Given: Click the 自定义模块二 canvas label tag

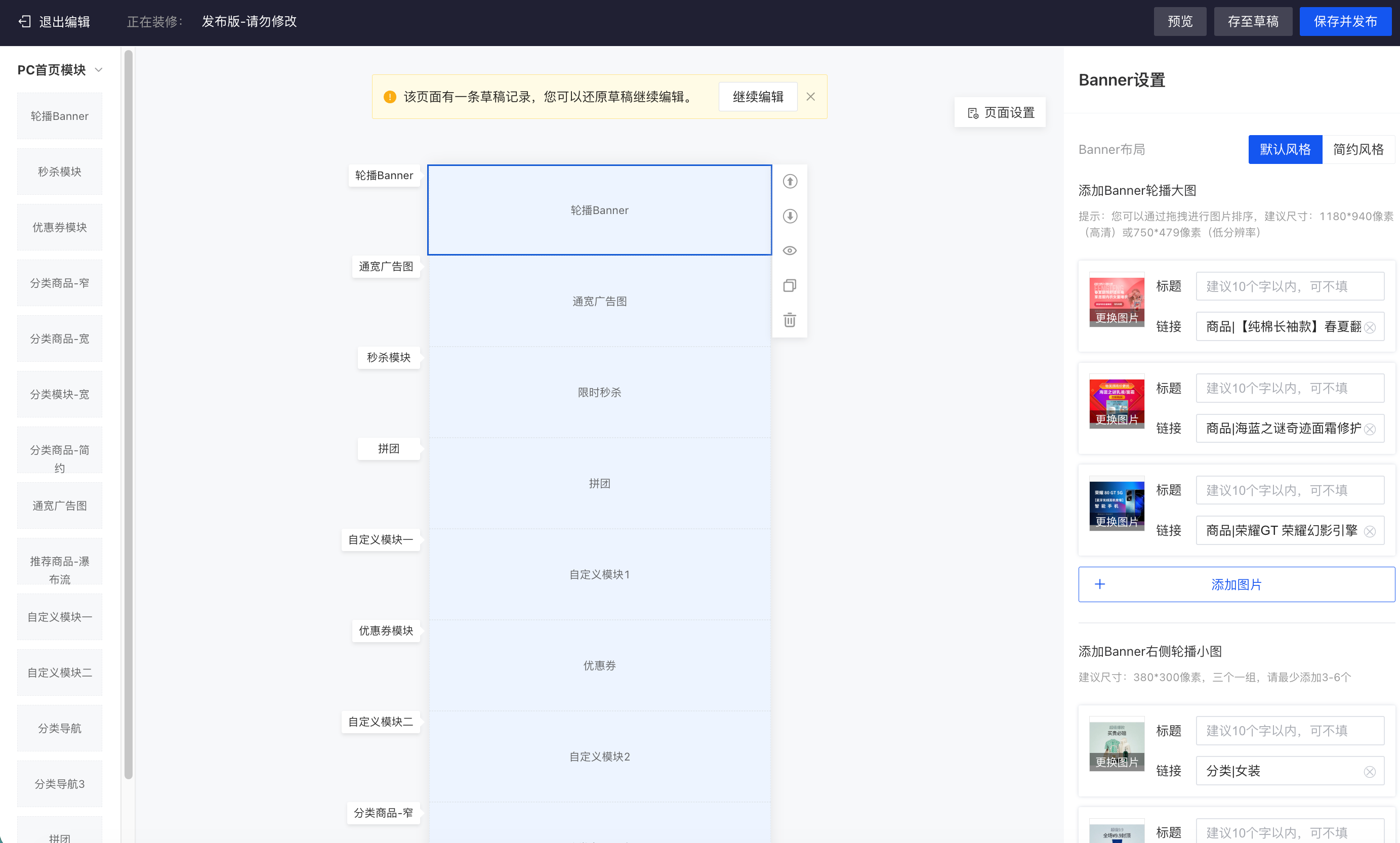Looking at the screenshot, I should click(x=381, y=722).
